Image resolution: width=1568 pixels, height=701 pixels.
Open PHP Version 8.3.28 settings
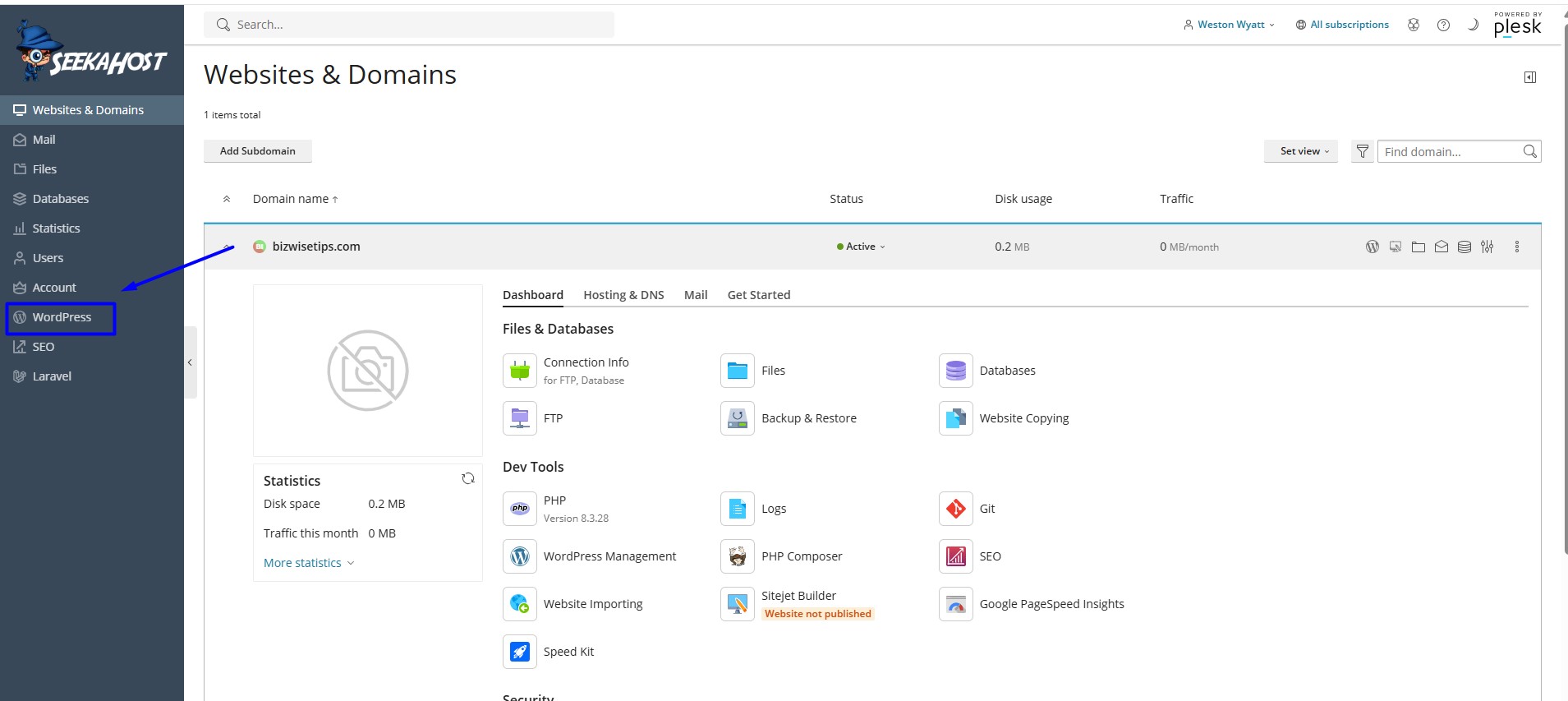click(556, 509)
